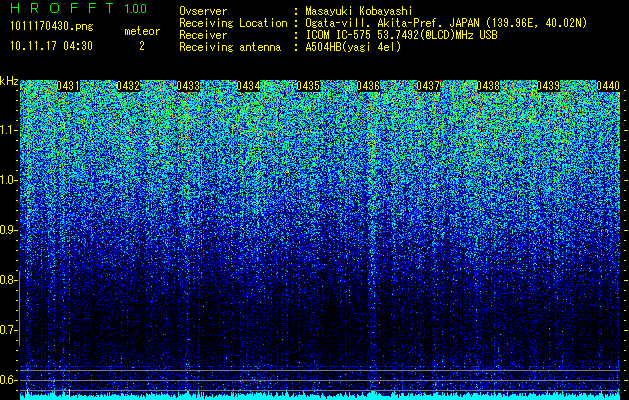The width and height of the screenshot is (629, 400).
Task: Click the 0434 time marker
Action: (248, 86)
